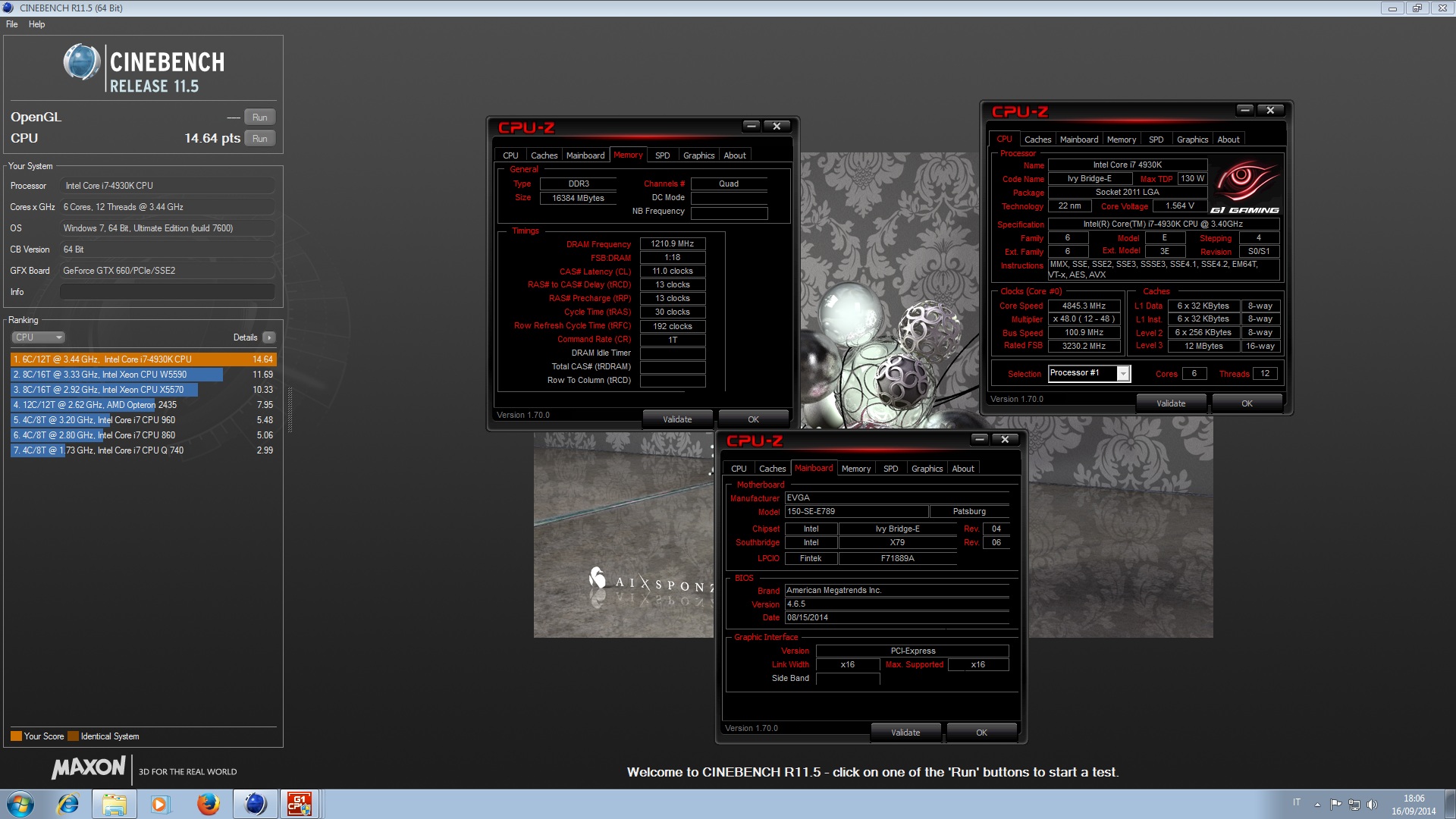
Task: Expand ranking Details arrow
Action: (269, 337)
